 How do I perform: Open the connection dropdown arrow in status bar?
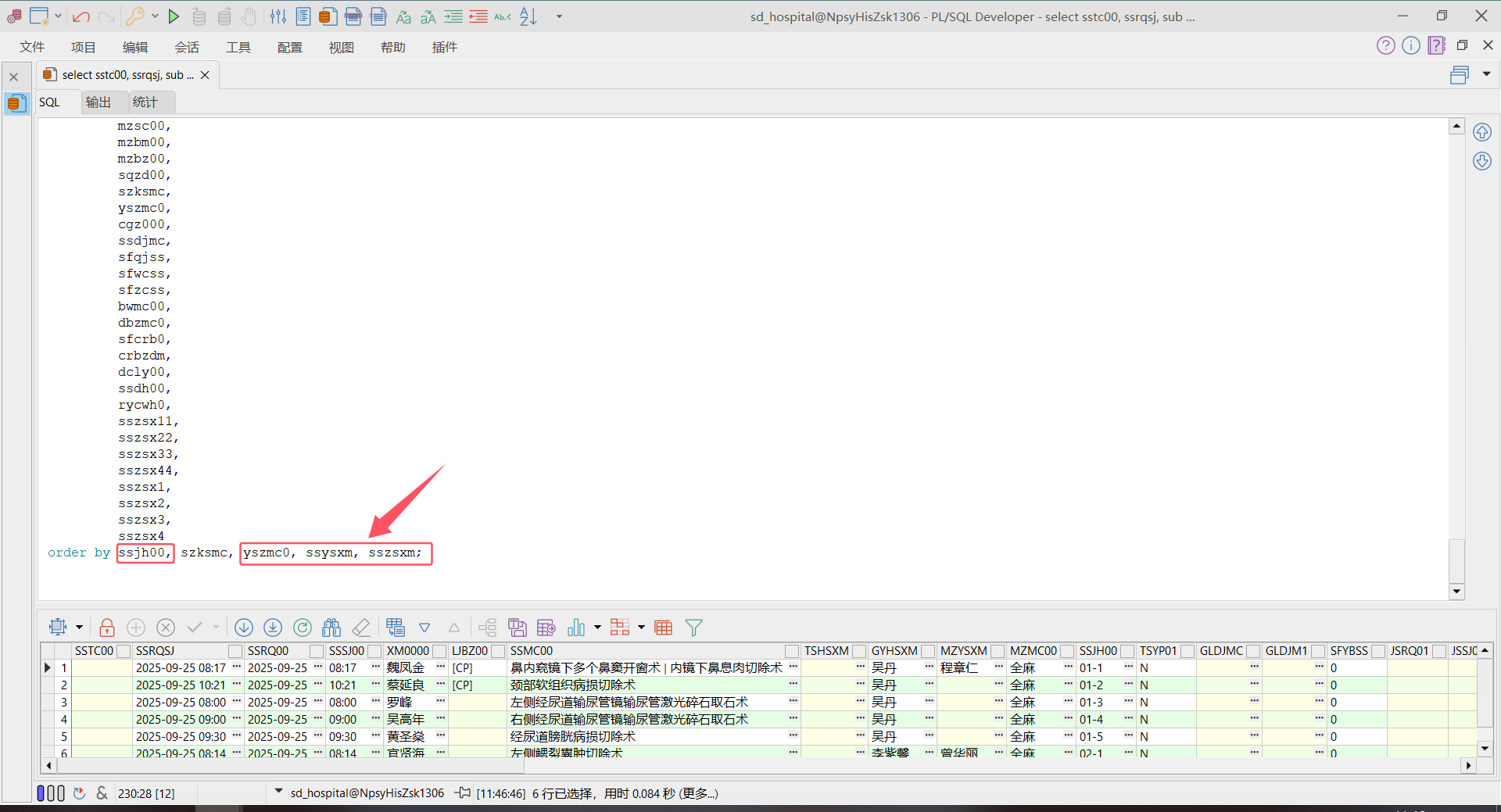tap(278, 792)
